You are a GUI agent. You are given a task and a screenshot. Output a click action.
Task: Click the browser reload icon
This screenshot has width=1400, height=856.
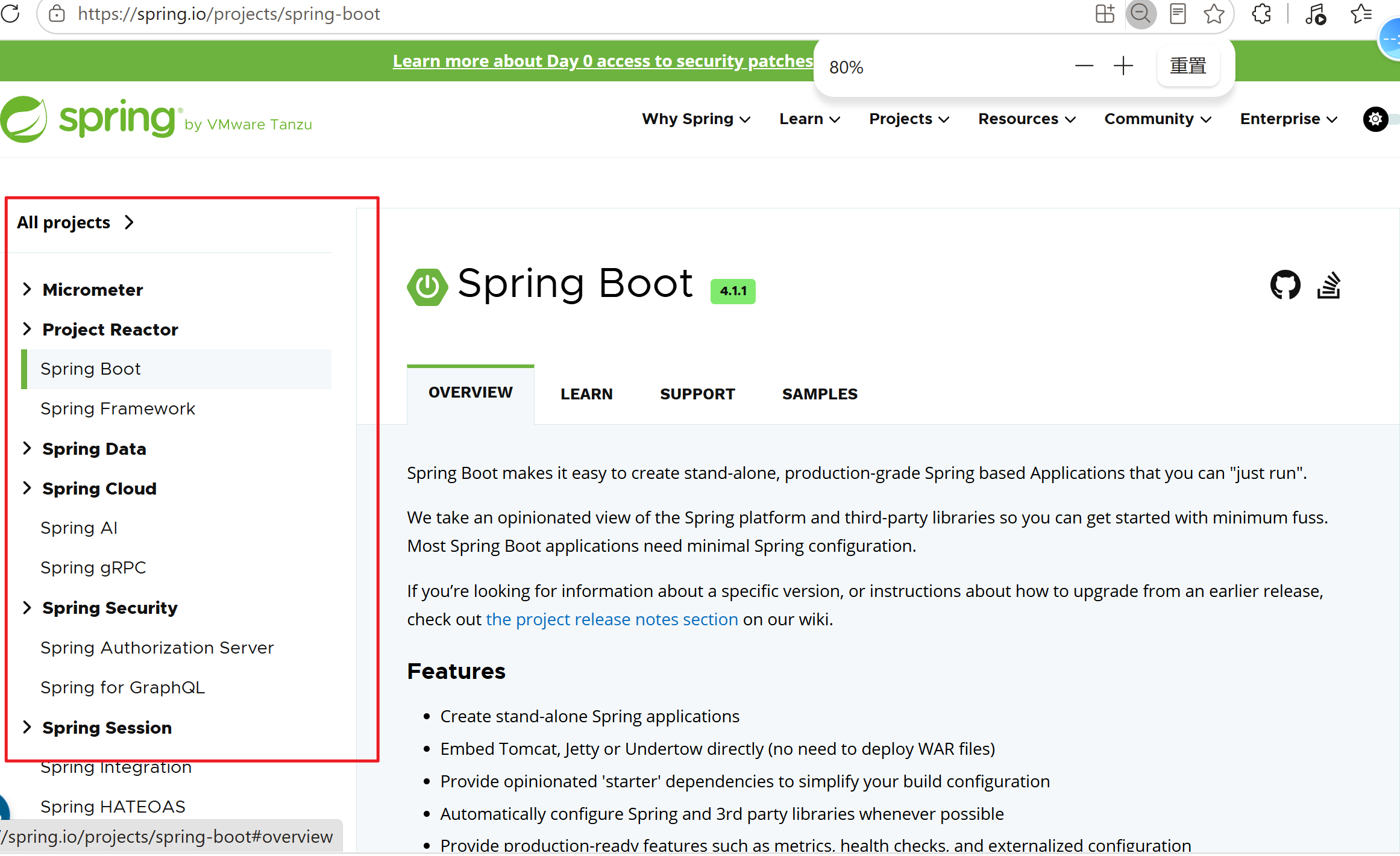[x=10, y=13]
